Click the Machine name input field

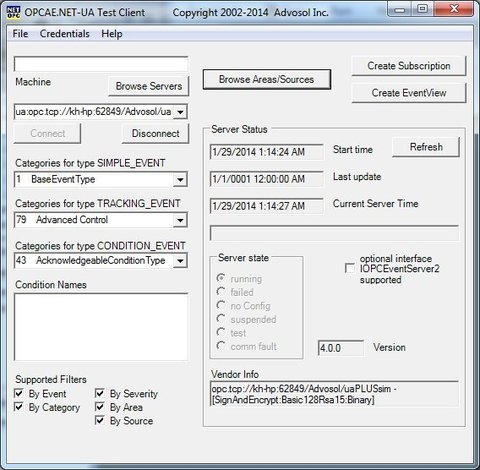pyautogui.click(x=101, y=64)
